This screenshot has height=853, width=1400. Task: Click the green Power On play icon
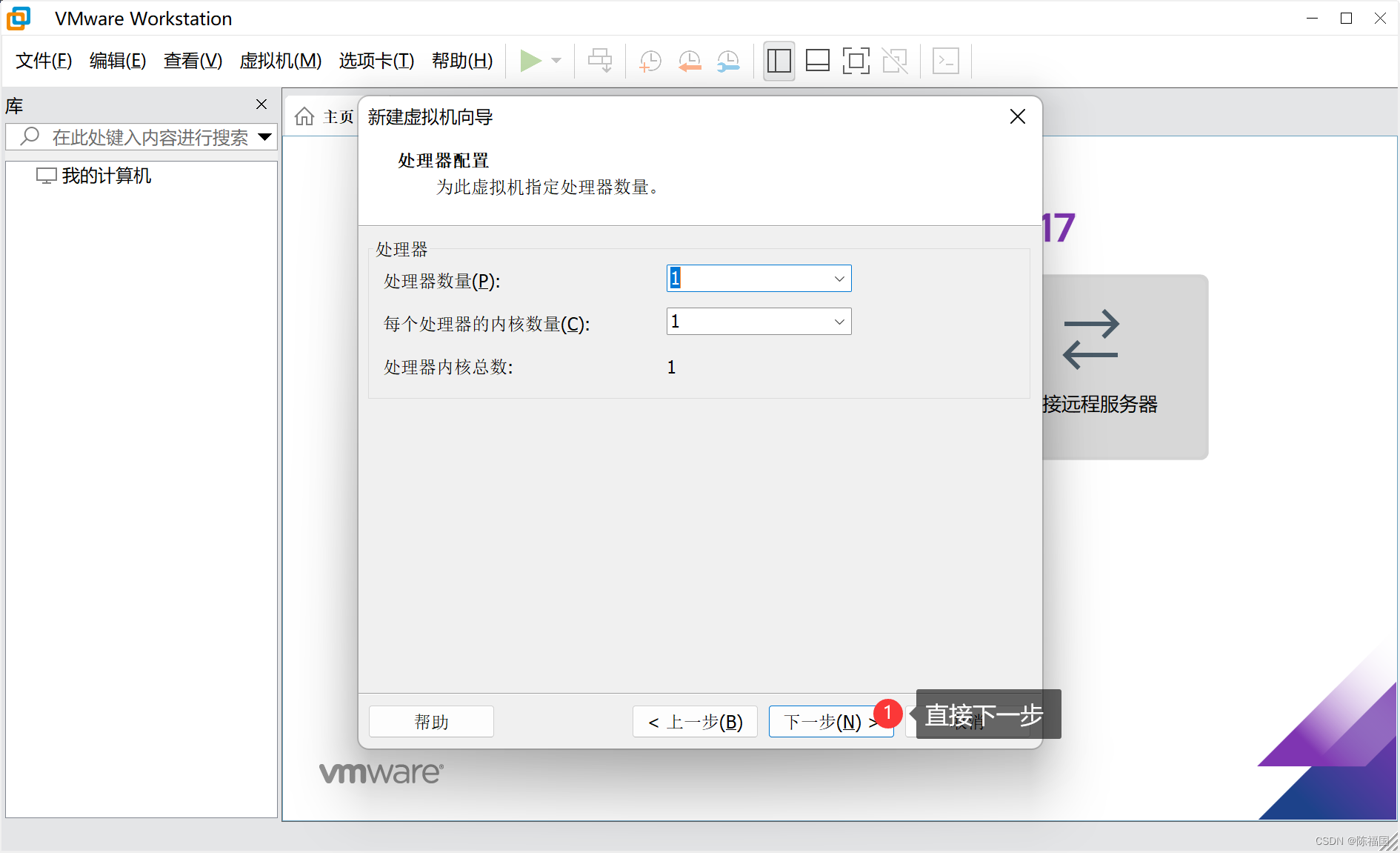tap(530, 61)
